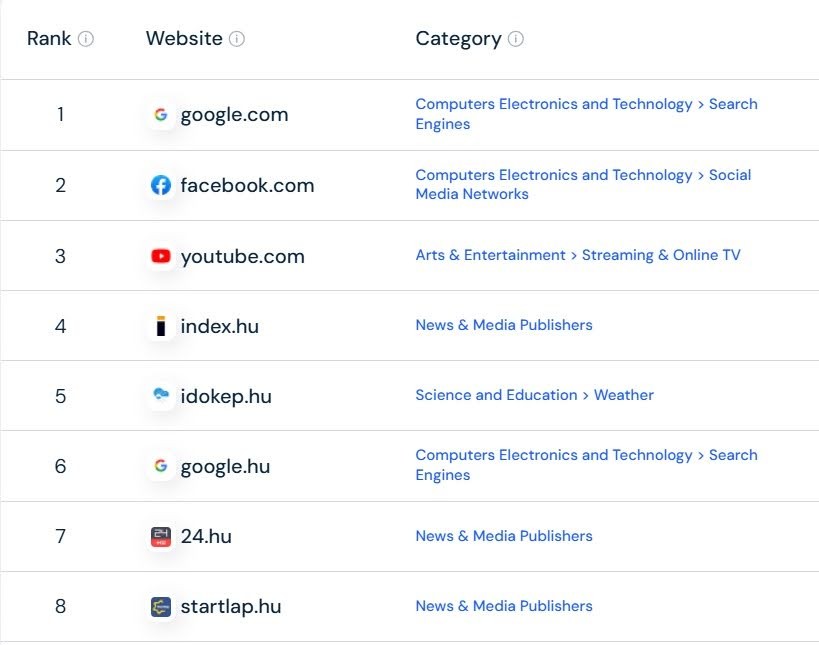Open the startlap.hu website entry
Screen dimensions: 819x645
click(231, 607)
